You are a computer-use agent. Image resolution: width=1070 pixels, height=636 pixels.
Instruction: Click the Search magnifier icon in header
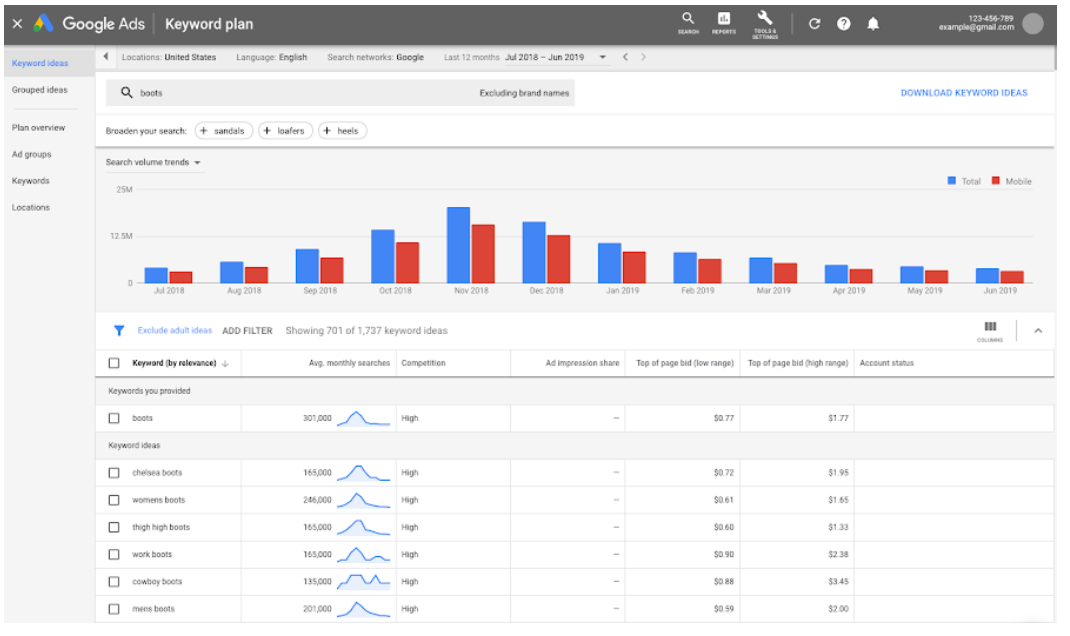[x=688, y=18]
